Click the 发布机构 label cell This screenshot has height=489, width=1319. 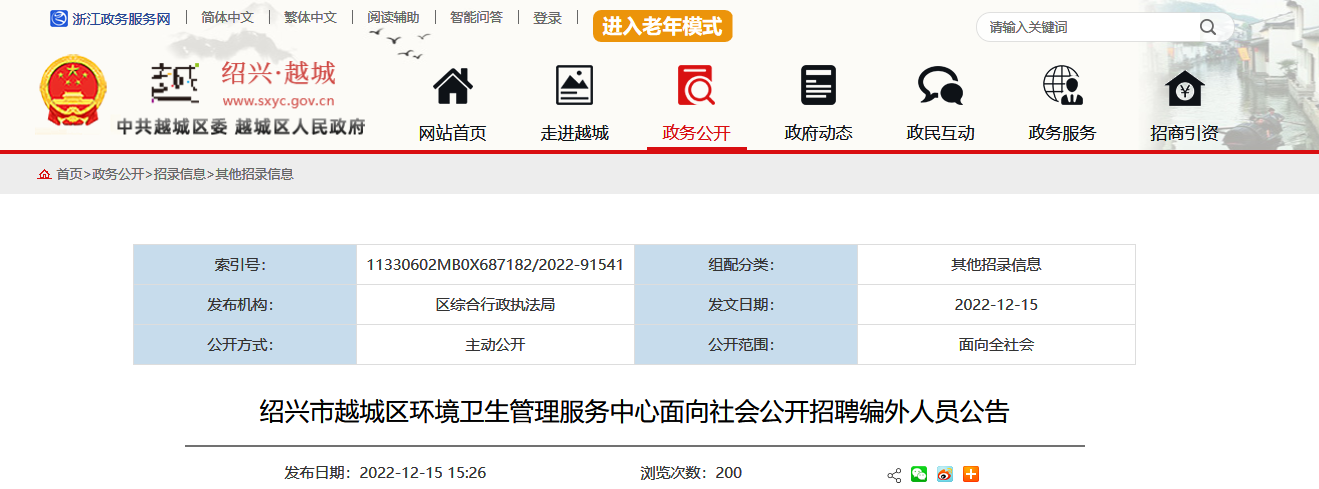coord(245,305)
